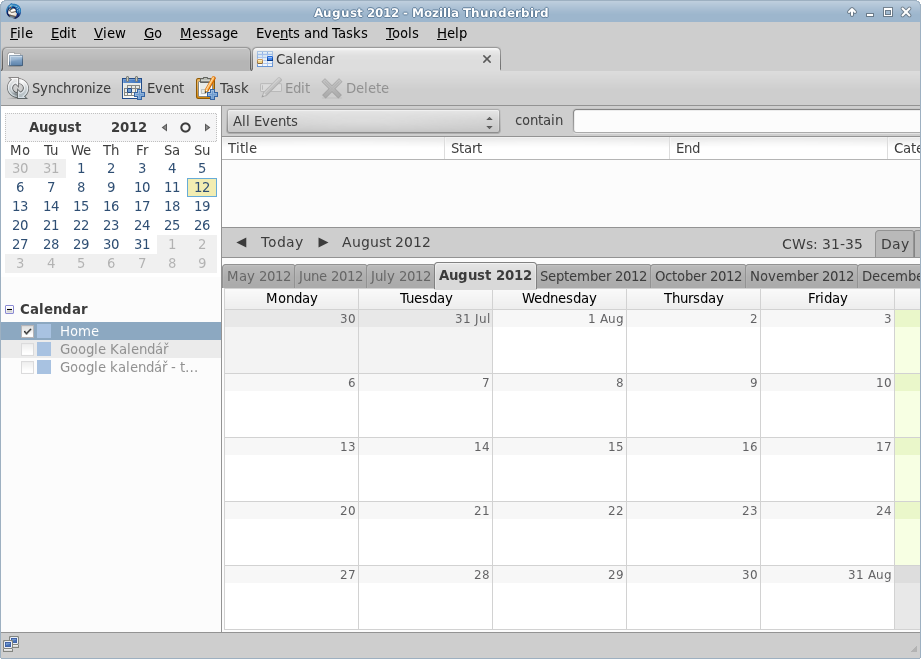
Task: Uncheck the Home calendar checkbox
Action: coord(27,331)
